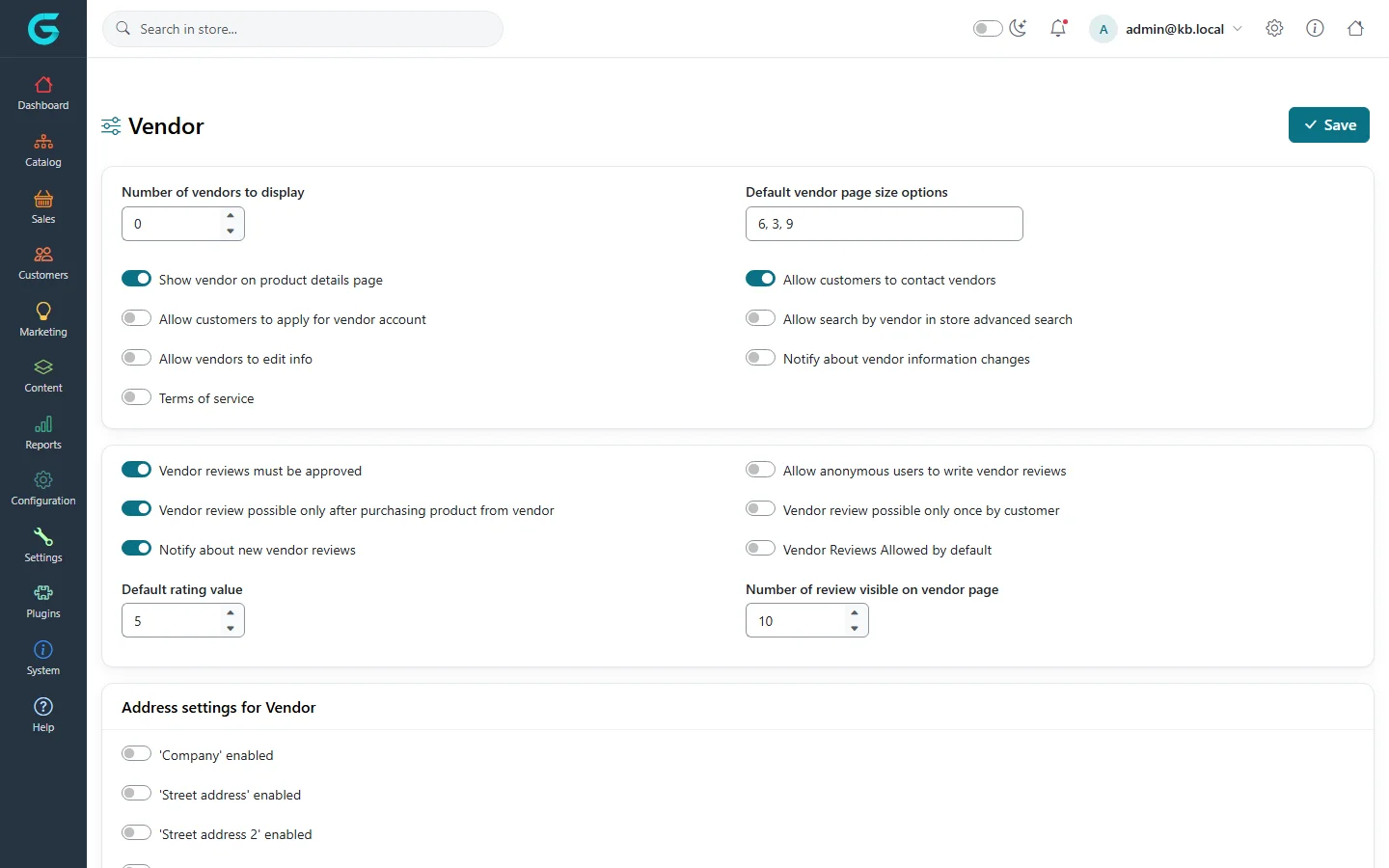Disable Vendor reviews must be approved

tap(136, 470)
